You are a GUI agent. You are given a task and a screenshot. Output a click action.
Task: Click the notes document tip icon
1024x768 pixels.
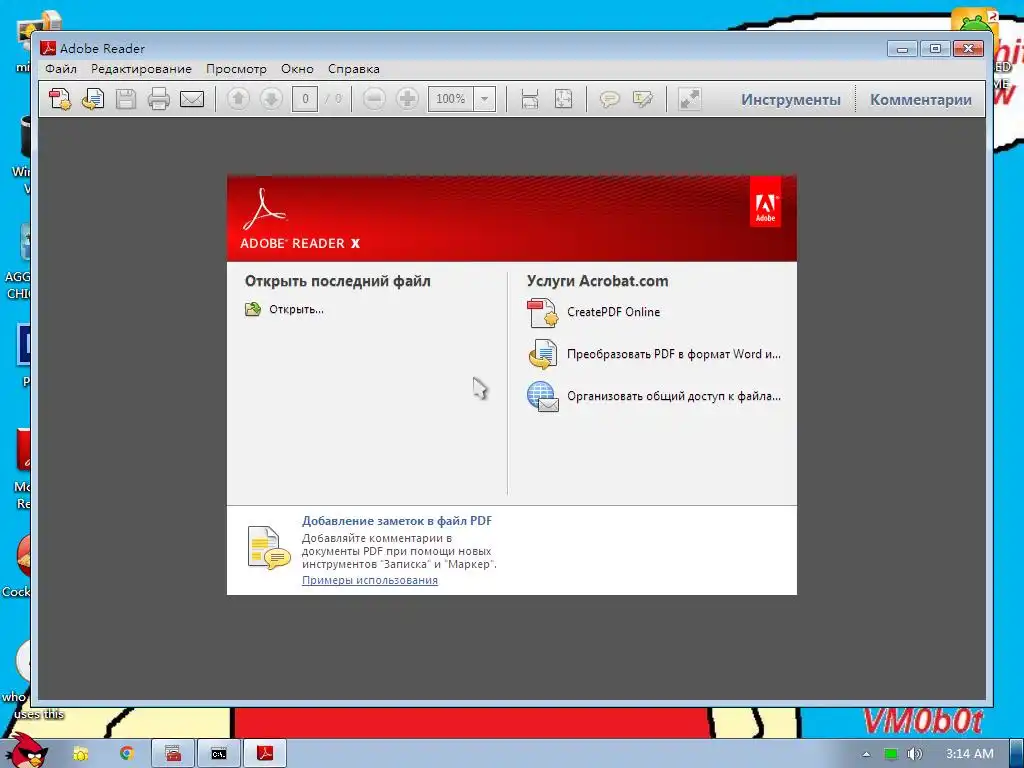[268, 548]
